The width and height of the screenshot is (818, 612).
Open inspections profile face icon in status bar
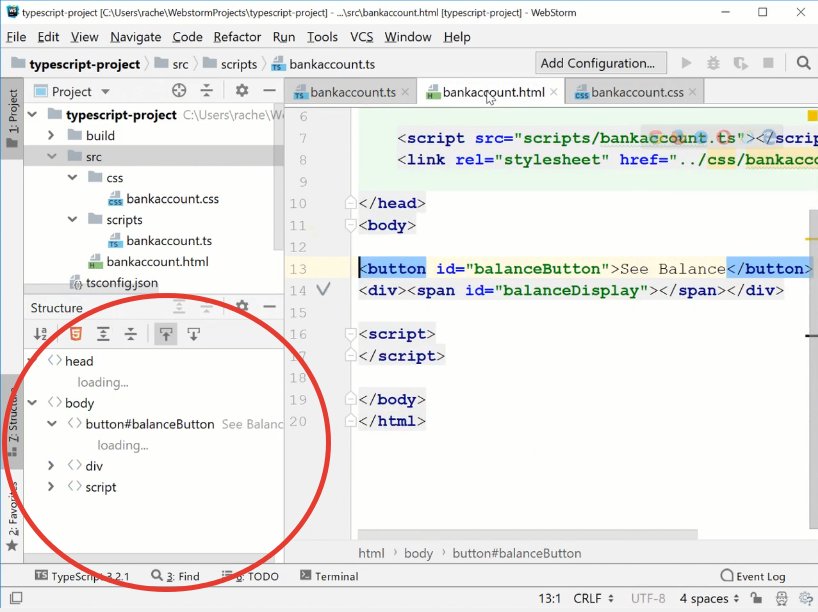781,598
